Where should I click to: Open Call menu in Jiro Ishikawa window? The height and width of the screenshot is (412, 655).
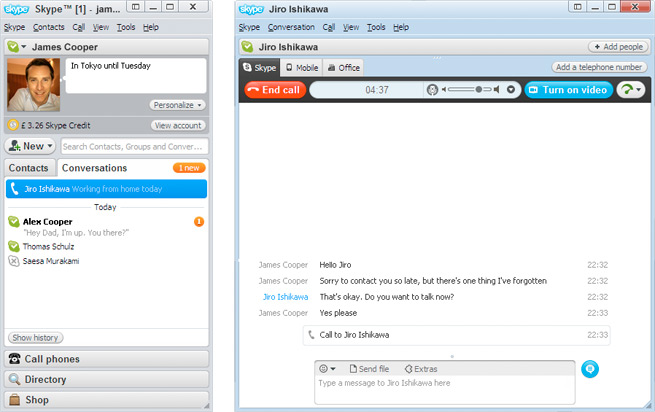click(329, 27)
